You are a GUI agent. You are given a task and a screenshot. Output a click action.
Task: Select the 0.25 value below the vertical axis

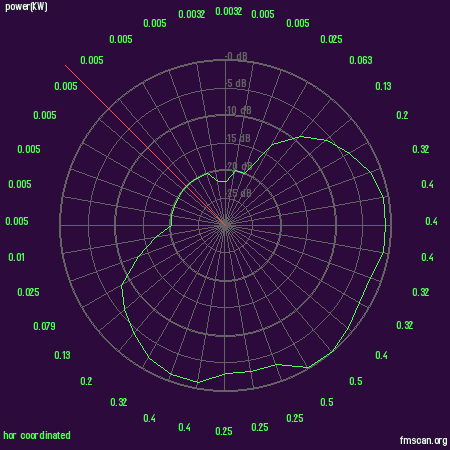pyautogui.click(x=224, y=431)
